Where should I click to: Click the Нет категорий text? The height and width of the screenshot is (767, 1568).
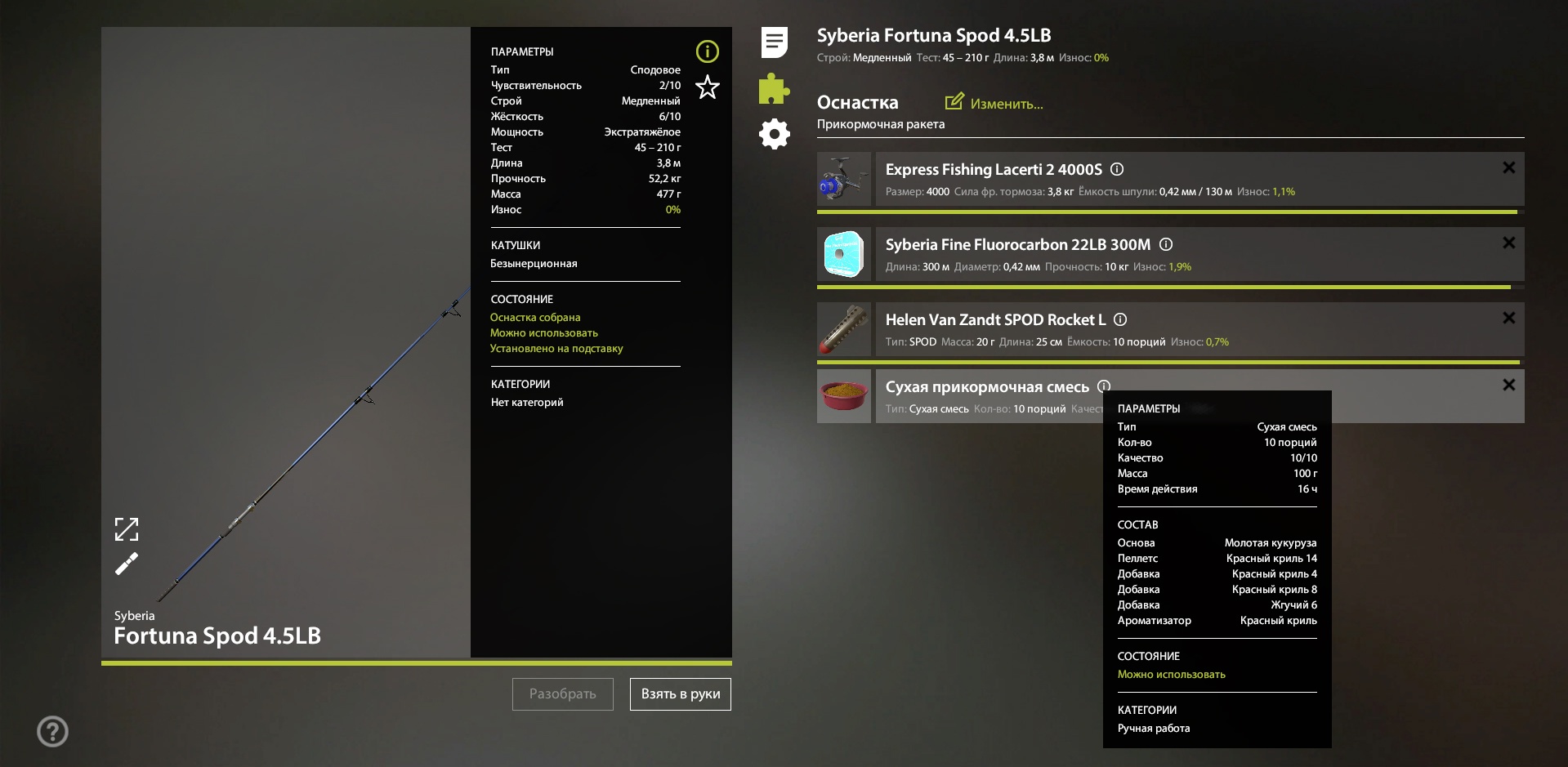pos(527,403)
